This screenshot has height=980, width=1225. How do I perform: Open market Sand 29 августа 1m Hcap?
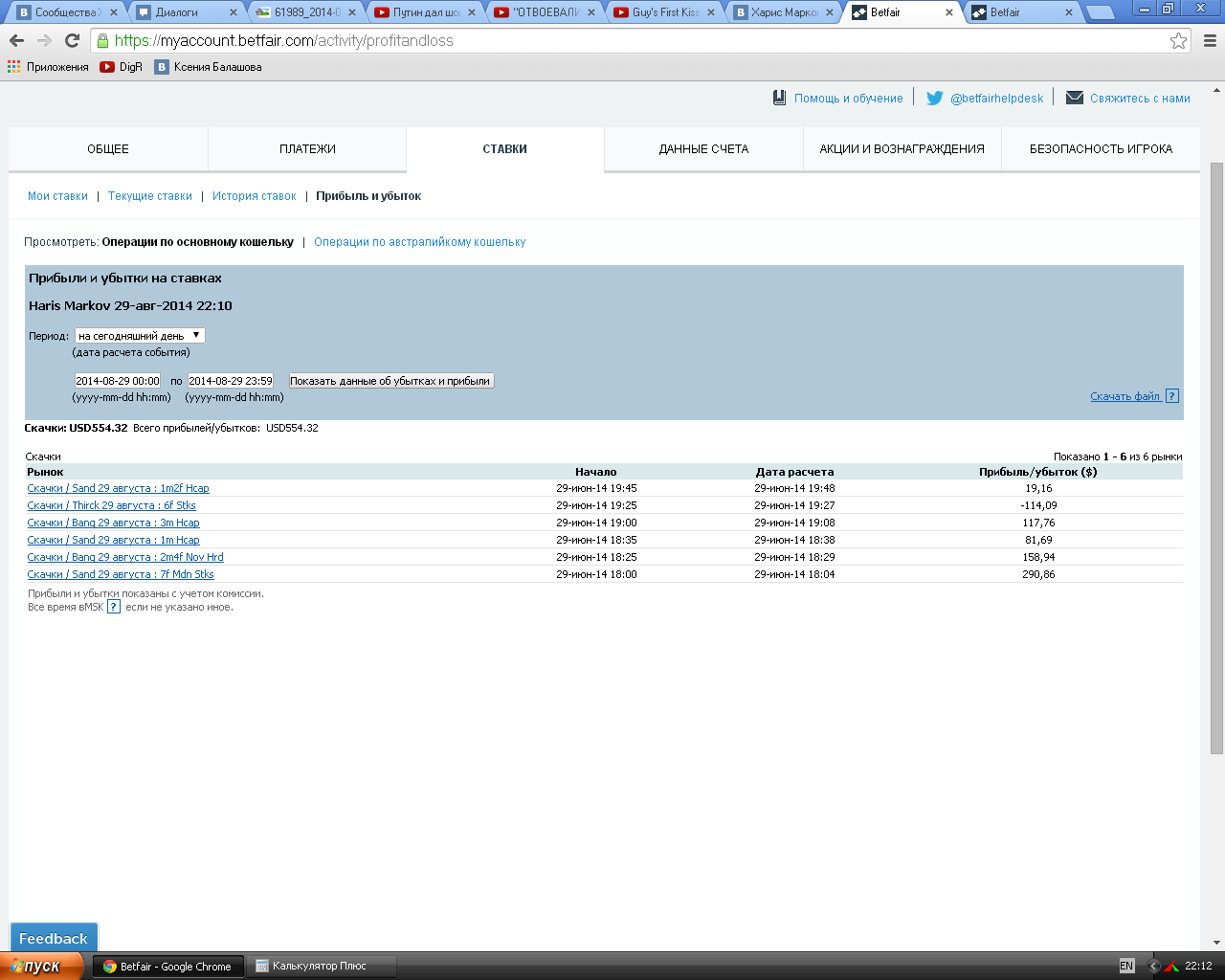pyautogui.click(x=113, y=540)
